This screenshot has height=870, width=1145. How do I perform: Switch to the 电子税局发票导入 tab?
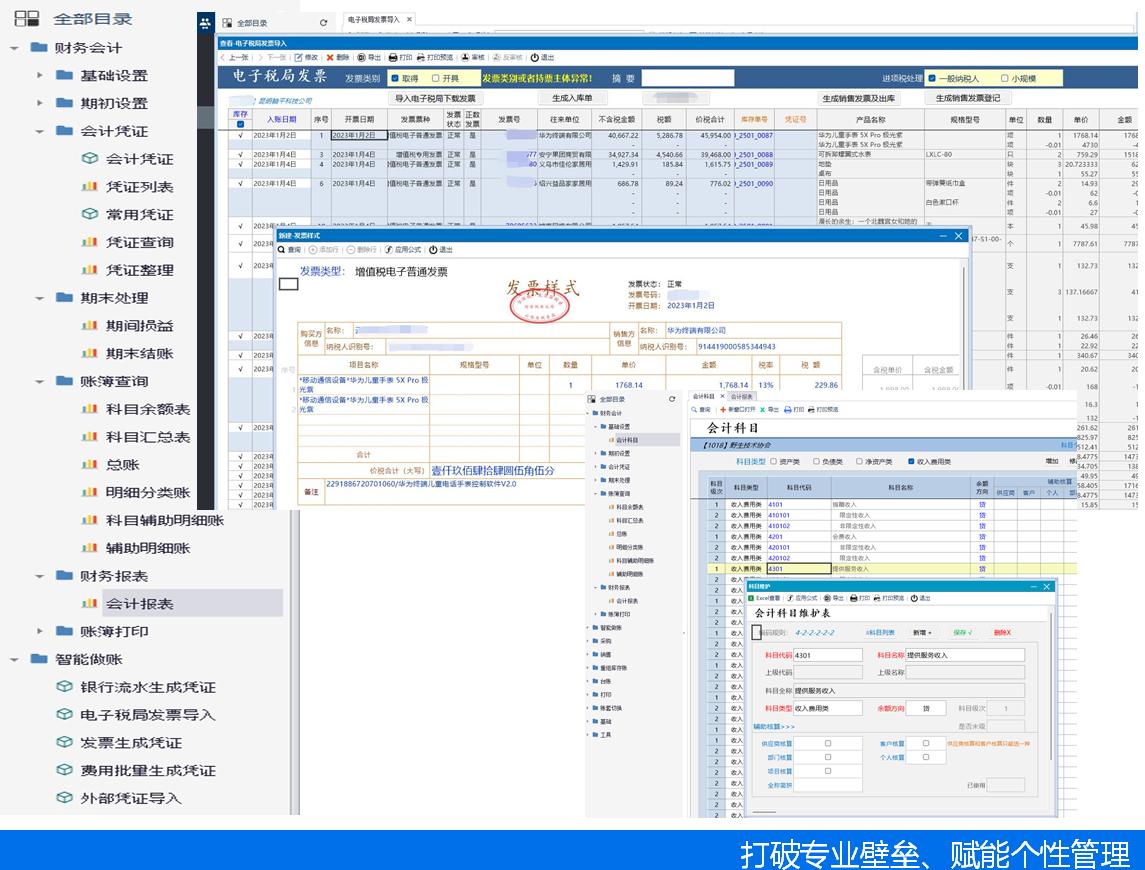(373, 20)
